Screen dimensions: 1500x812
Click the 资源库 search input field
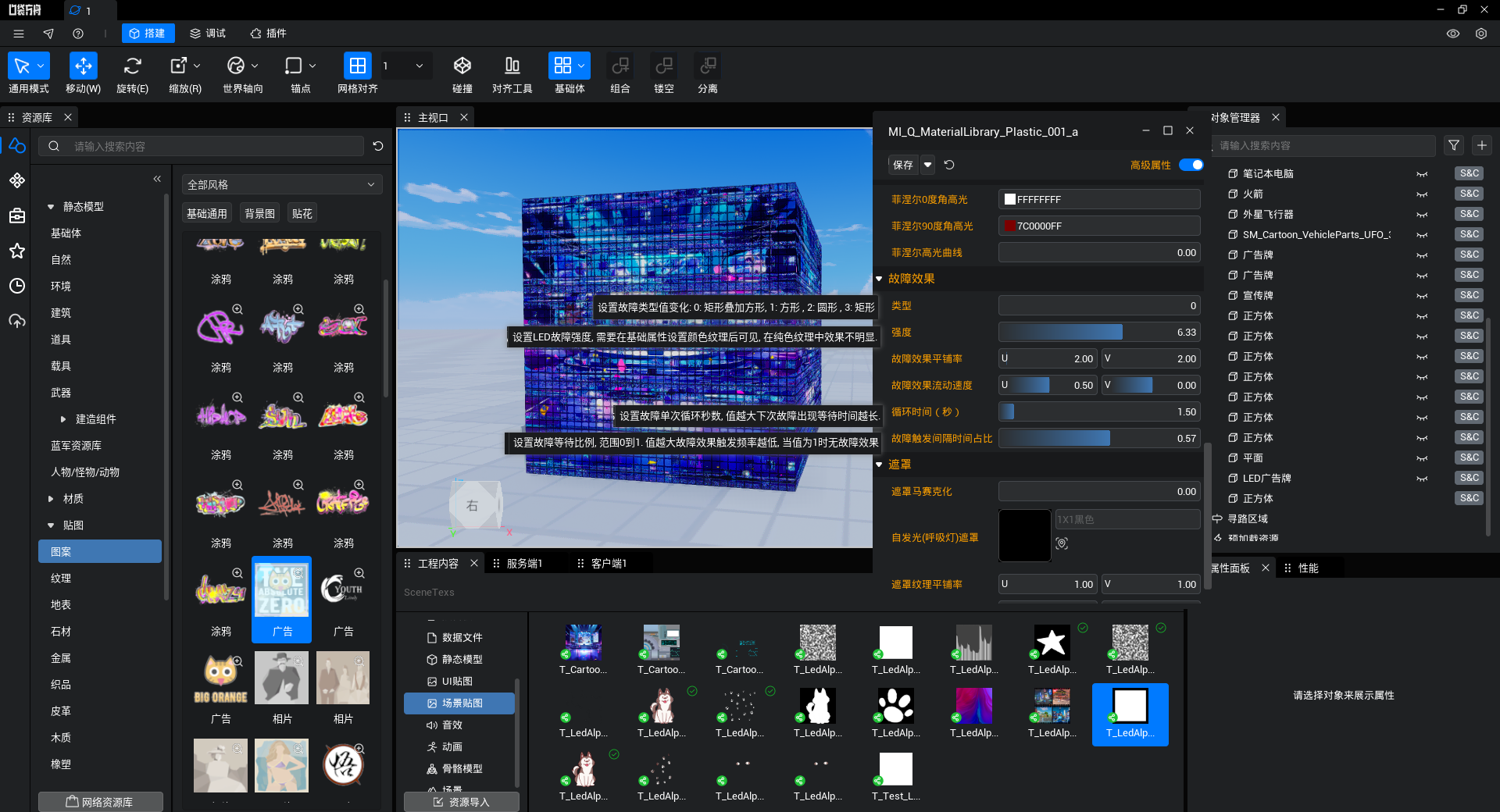click(x=202, y=146)
